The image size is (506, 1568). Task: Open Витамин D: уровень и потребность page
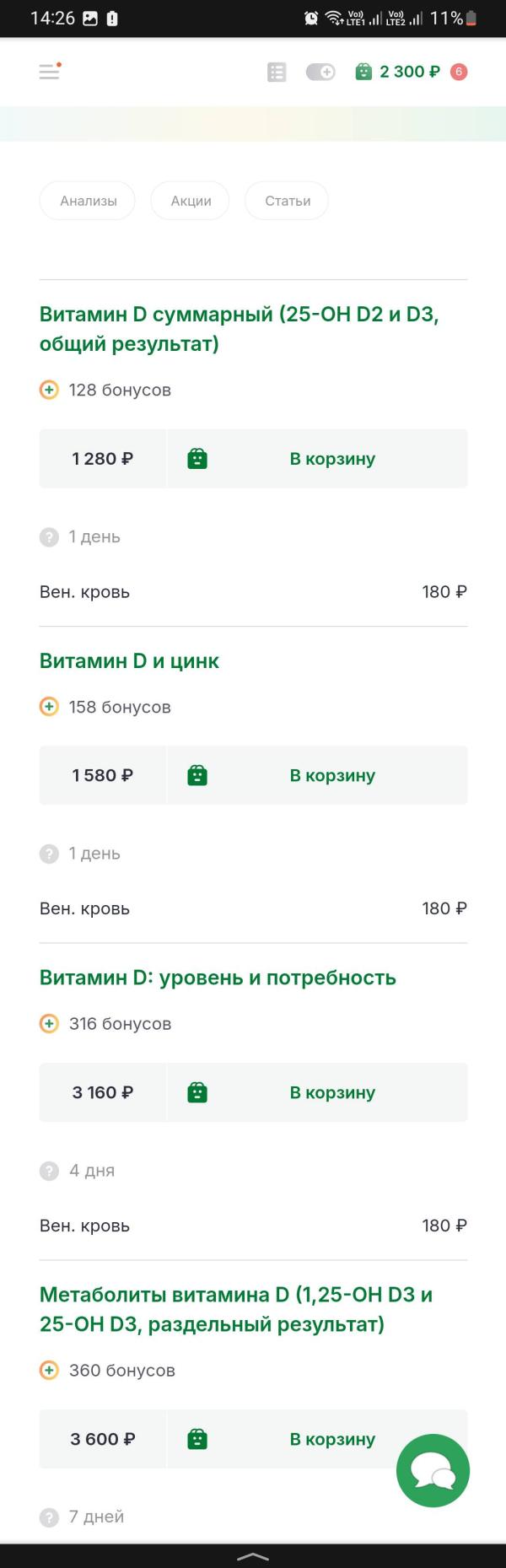tap(218, 978)
